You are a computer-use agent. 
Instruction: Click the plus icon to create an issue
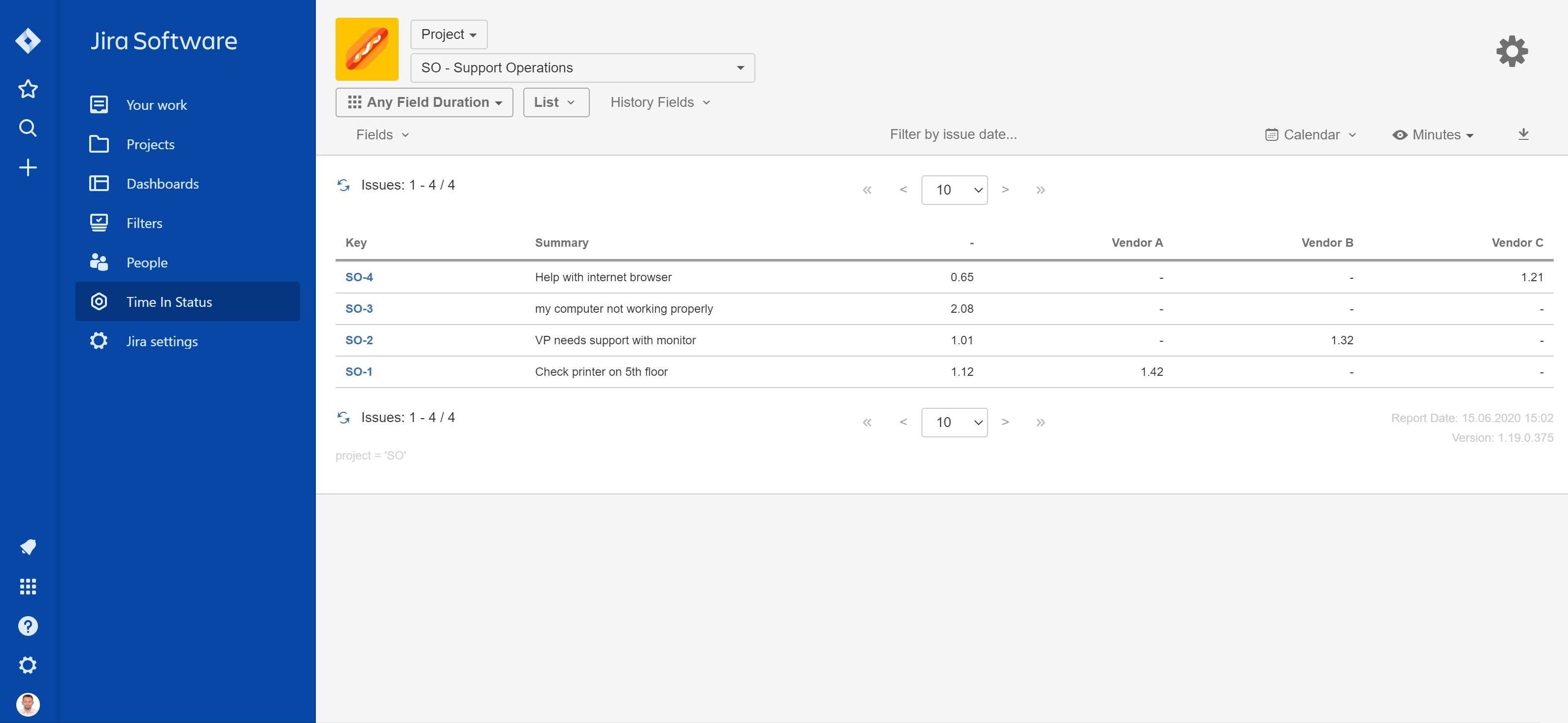[28, 167]
